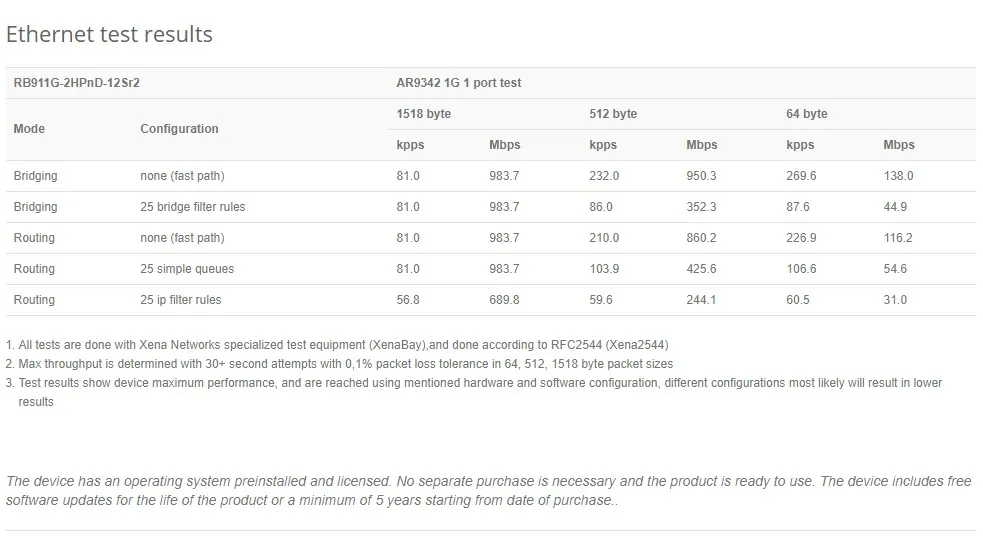Click the 64 byte column header
The image size is (983, 549).
point(807,114)
